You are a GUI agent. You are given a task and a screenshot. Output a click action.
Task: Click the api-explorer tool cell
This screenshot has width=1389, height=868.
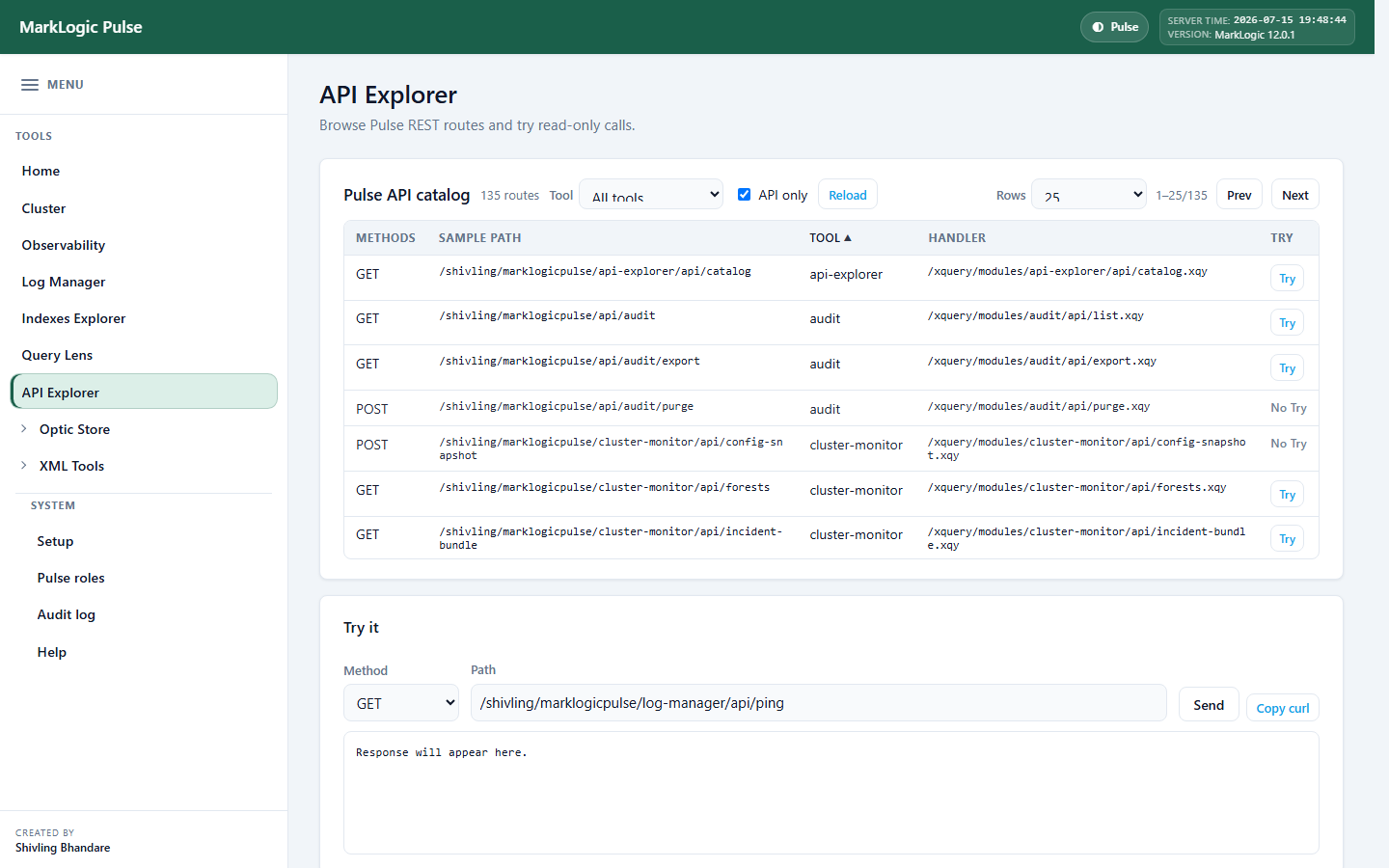tap(846, 274)
